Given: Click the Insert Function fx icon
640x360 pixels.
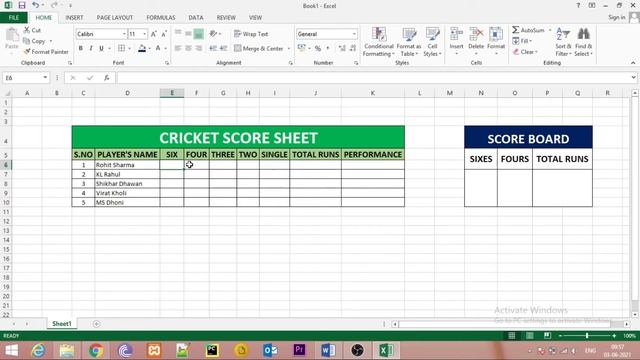Looking at the screenshot, I should pos(107,78).
